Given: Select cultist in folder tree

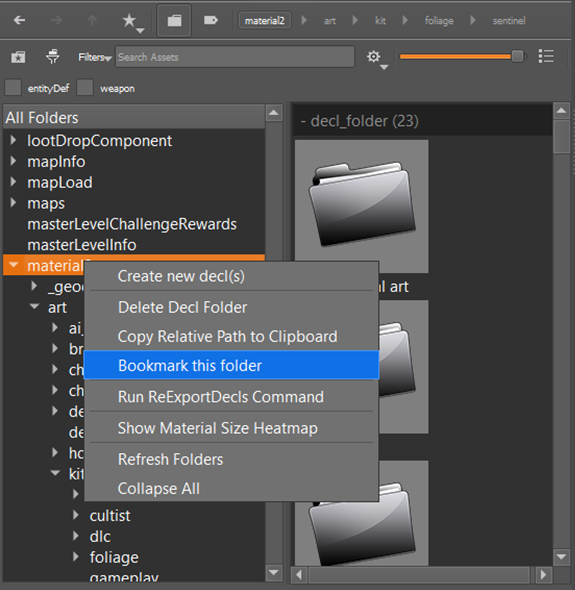Looking at the screenshot, I should pos(110,515).
